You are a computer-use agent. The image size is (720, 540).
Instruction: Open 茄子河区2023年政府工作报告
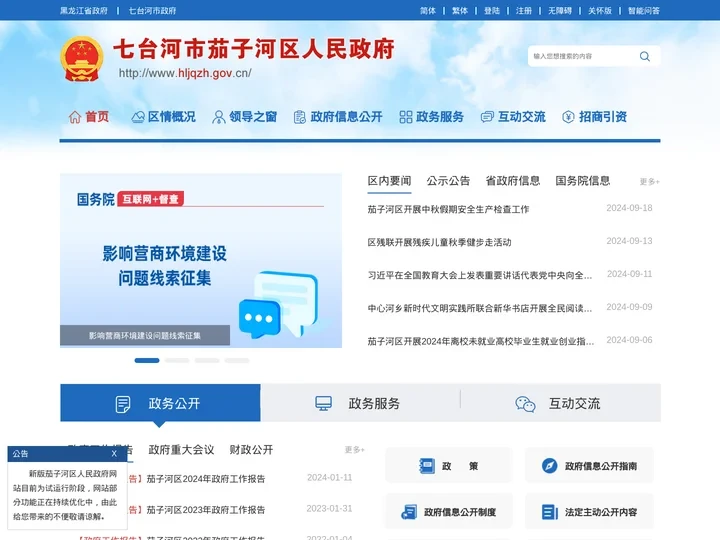click(x=206, y=510)
